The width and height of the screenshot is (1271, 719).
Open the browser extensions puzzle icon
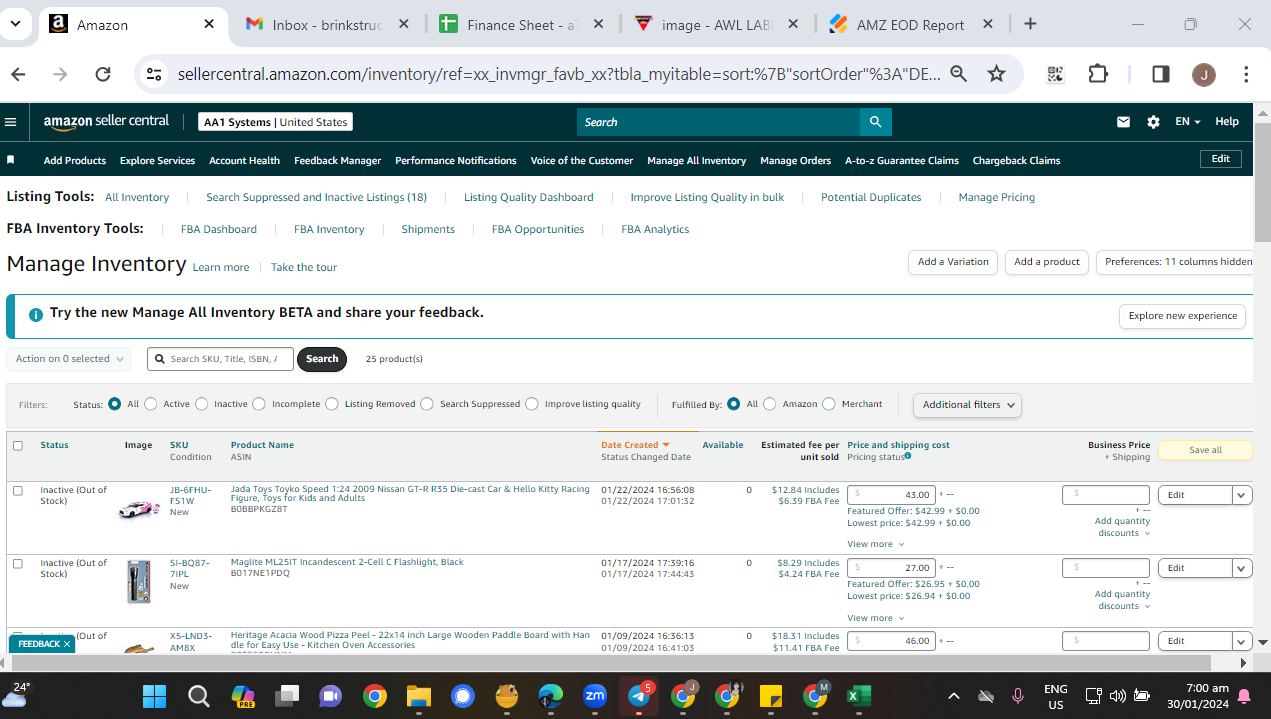[1098, 74]
